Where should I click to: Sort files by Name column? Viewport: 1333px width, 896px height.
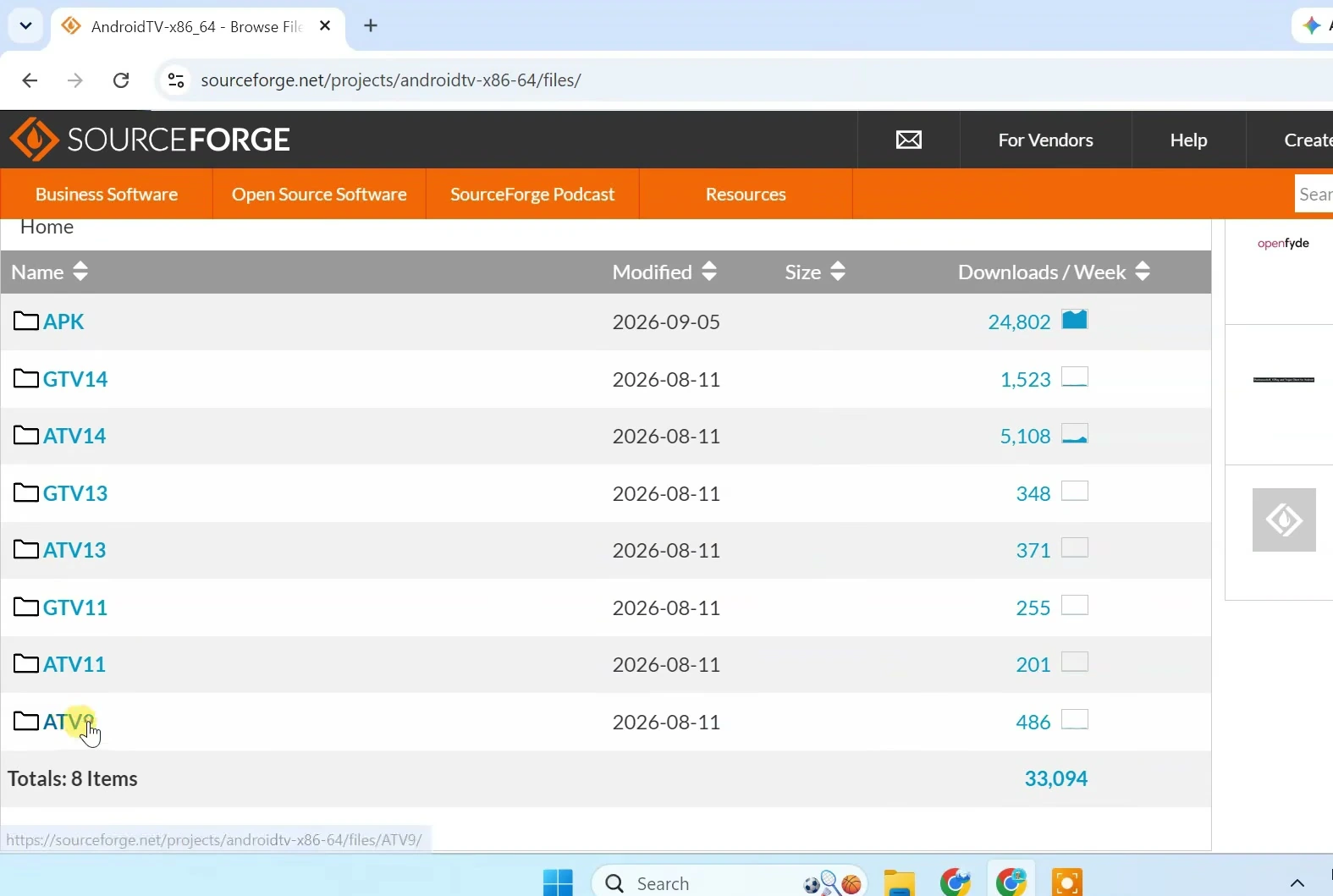[50, 272]
